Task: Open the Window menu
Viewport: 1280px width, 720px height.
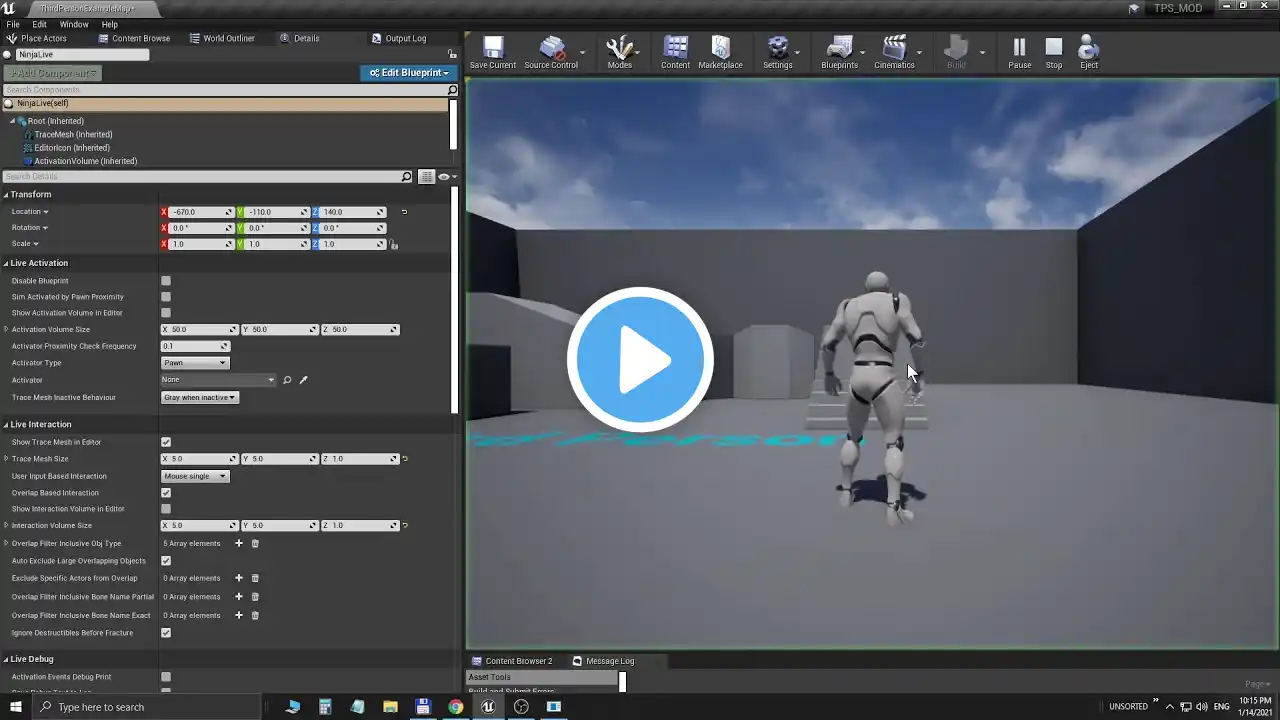Action: [x=74, y=24]
